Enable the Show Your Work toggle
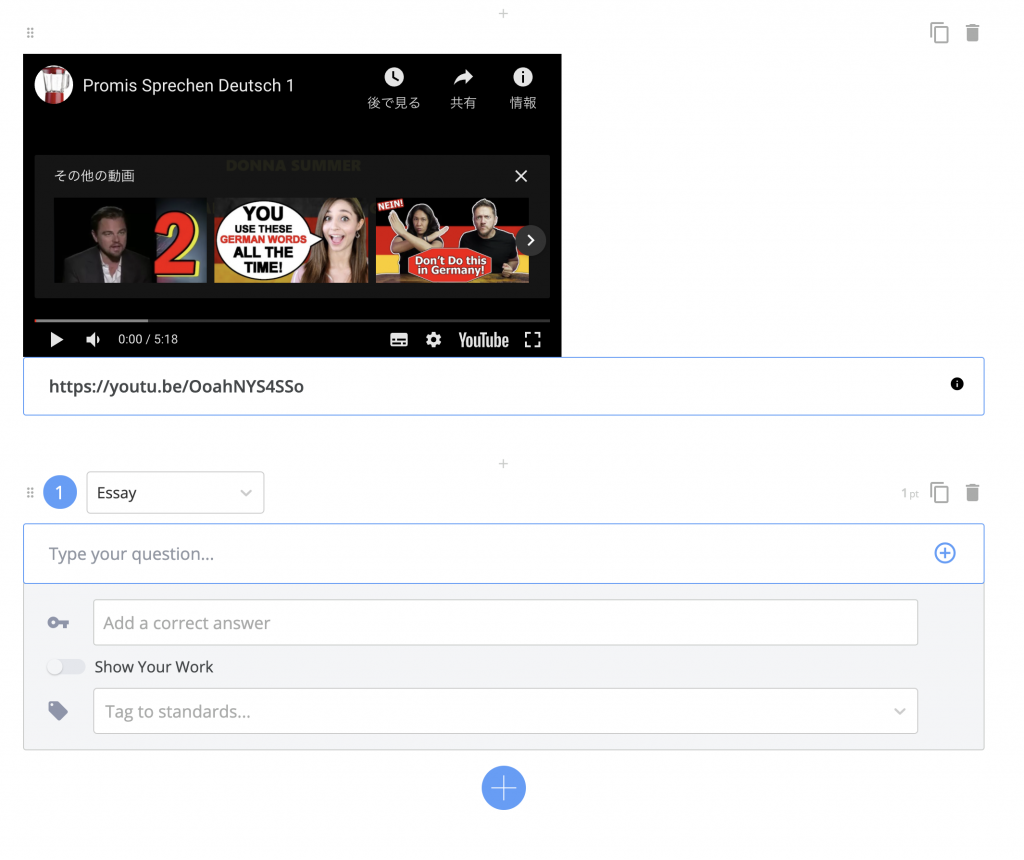The image size is (1024, 860). tap(65, 667)
